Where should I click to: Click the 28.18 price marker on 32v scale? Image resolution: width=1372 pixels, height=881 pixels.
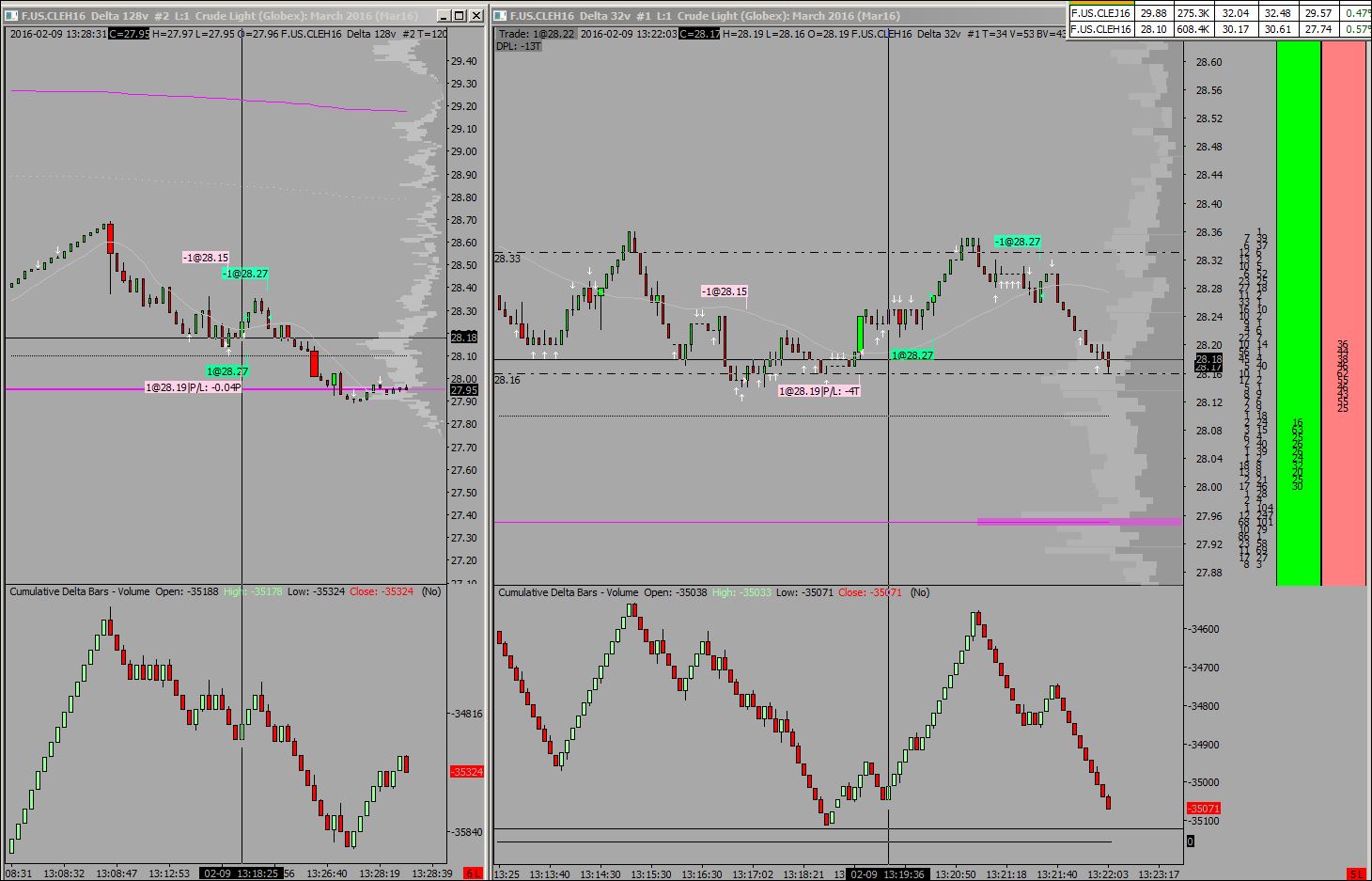(1208, 360)
